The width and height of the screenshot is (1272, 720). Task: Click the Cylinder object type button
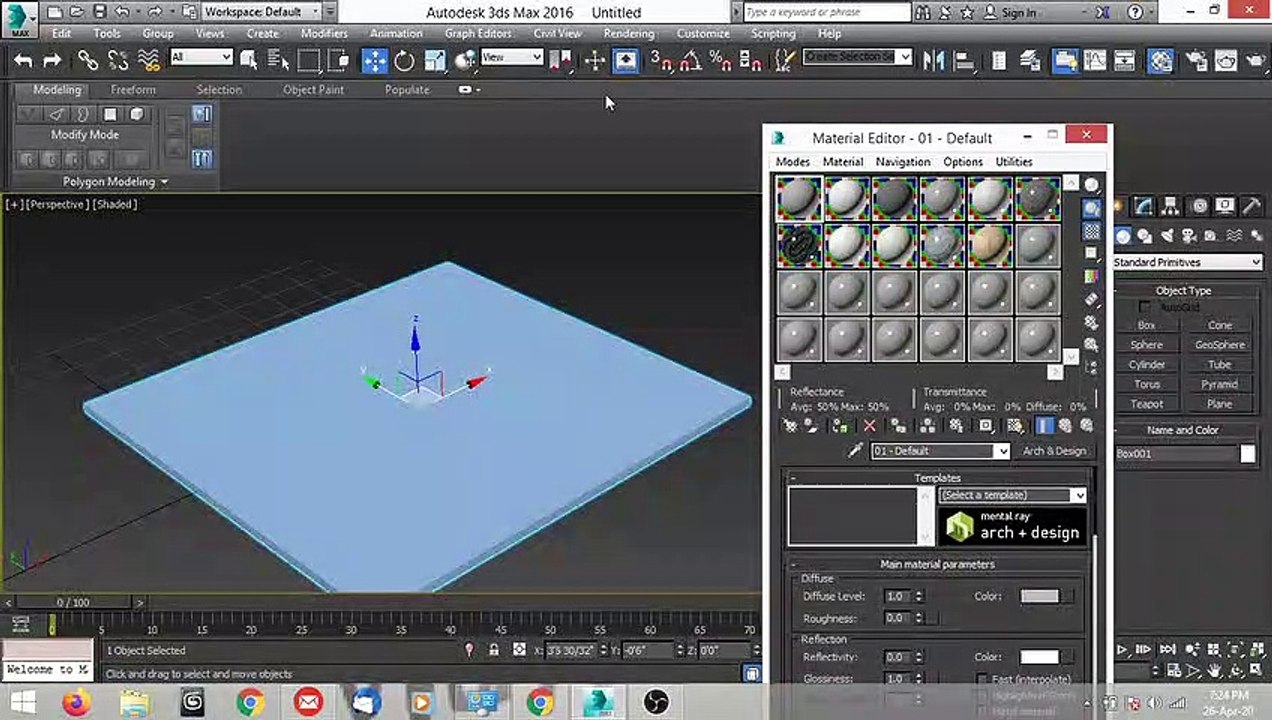tap(1147, 365)
